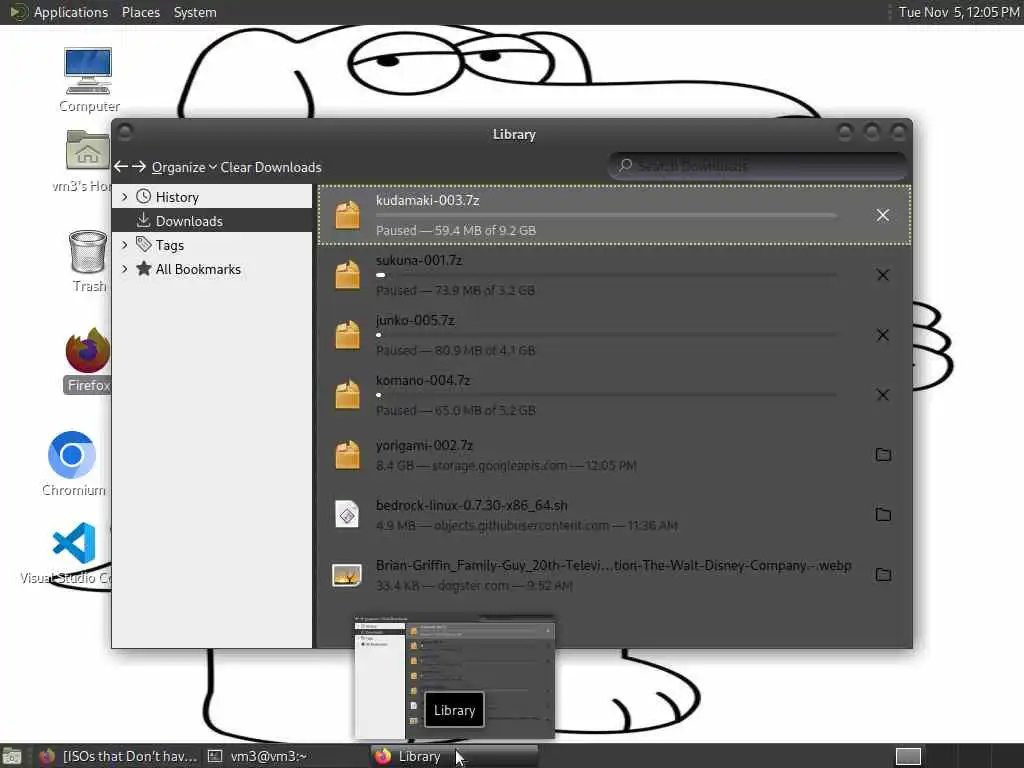Show bedrock-linux script in its folder
1024x768 pixels.
pyautogui.click(x=883, y=515)
